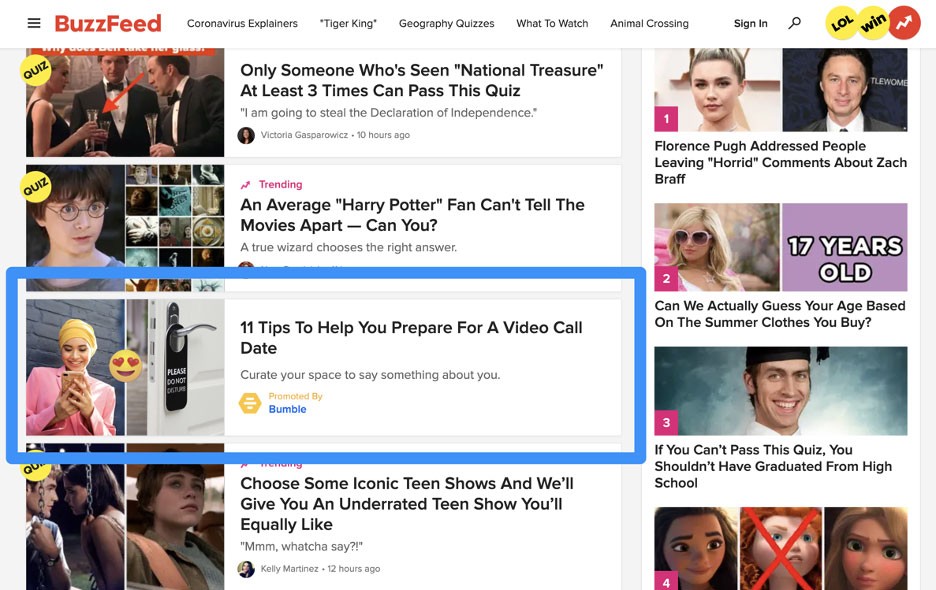This screenshot has width=936, height=590.
Task: Click Florence Pugh trending thumbnail
Action: pyautogui.click(x=781, y=90)
